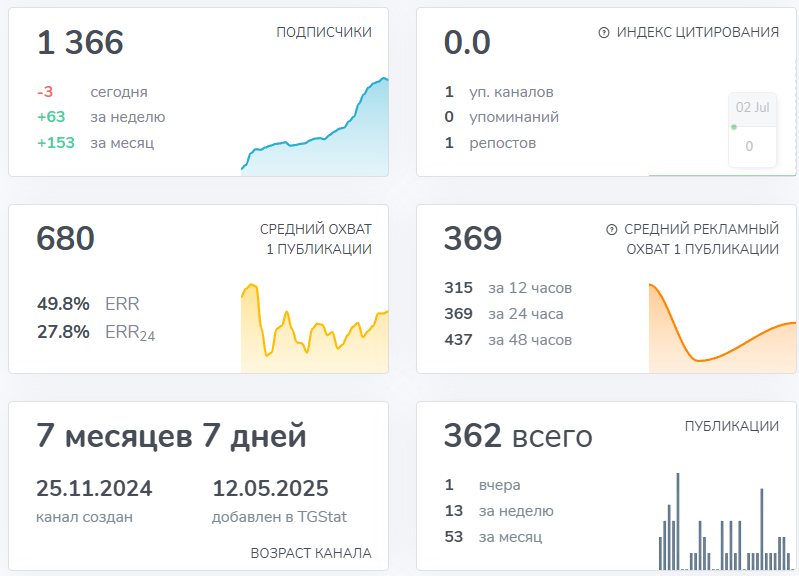Click the 27.8% ERR24 value
Viewport: 799px width, 576px height.
(x=63, y=332)
